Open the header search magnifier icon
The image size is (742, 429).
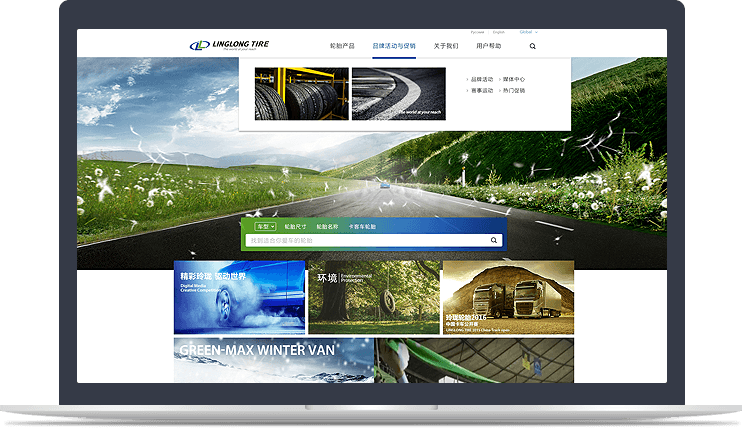click(x=532, y=46)
